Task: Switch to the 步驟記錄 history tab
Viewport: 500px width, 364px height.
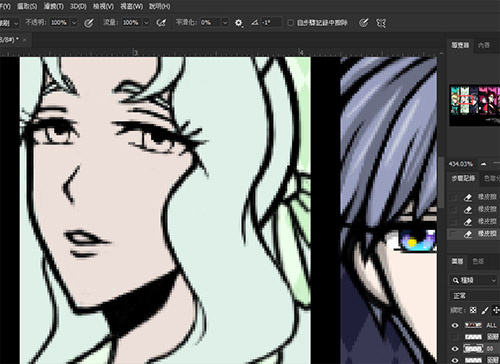Action: (x=463, y=178)
